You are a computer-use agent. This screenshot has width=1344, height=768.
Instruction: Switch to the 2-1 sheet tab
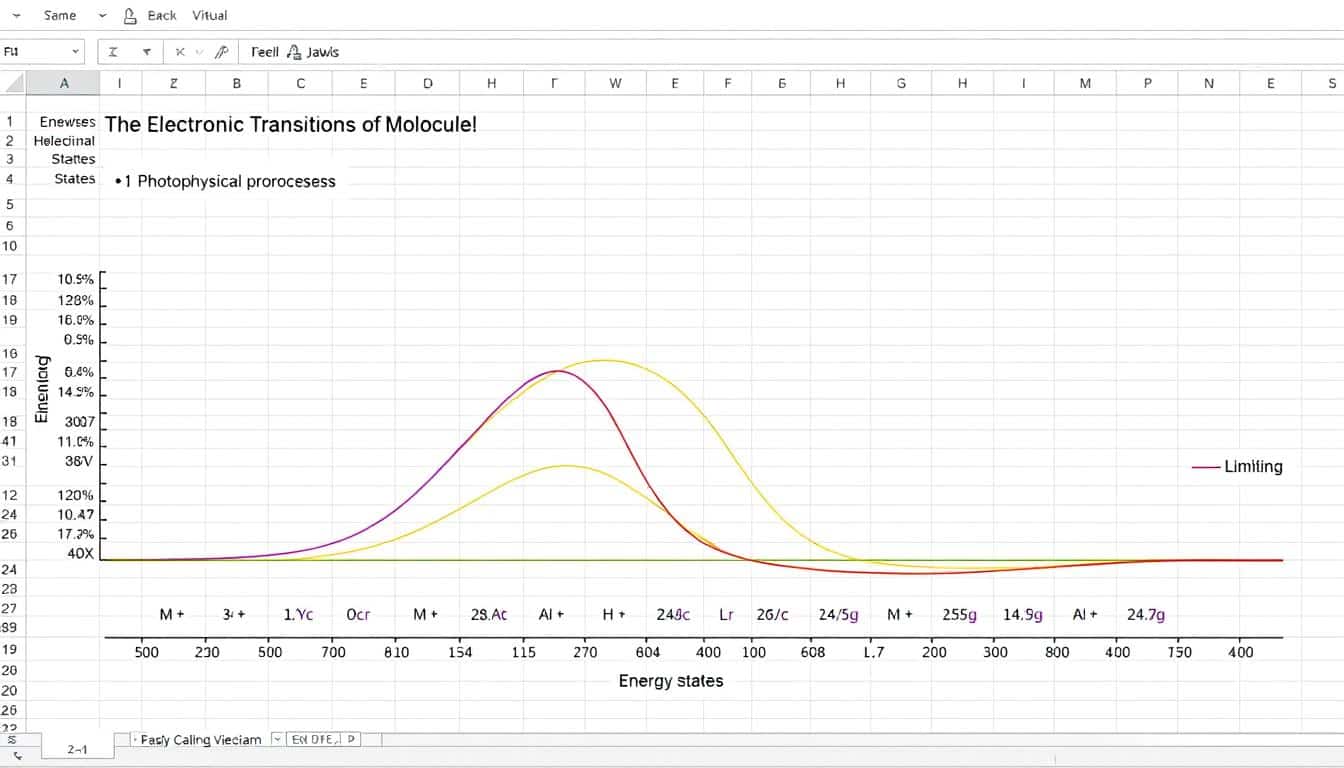click(77, 748)
